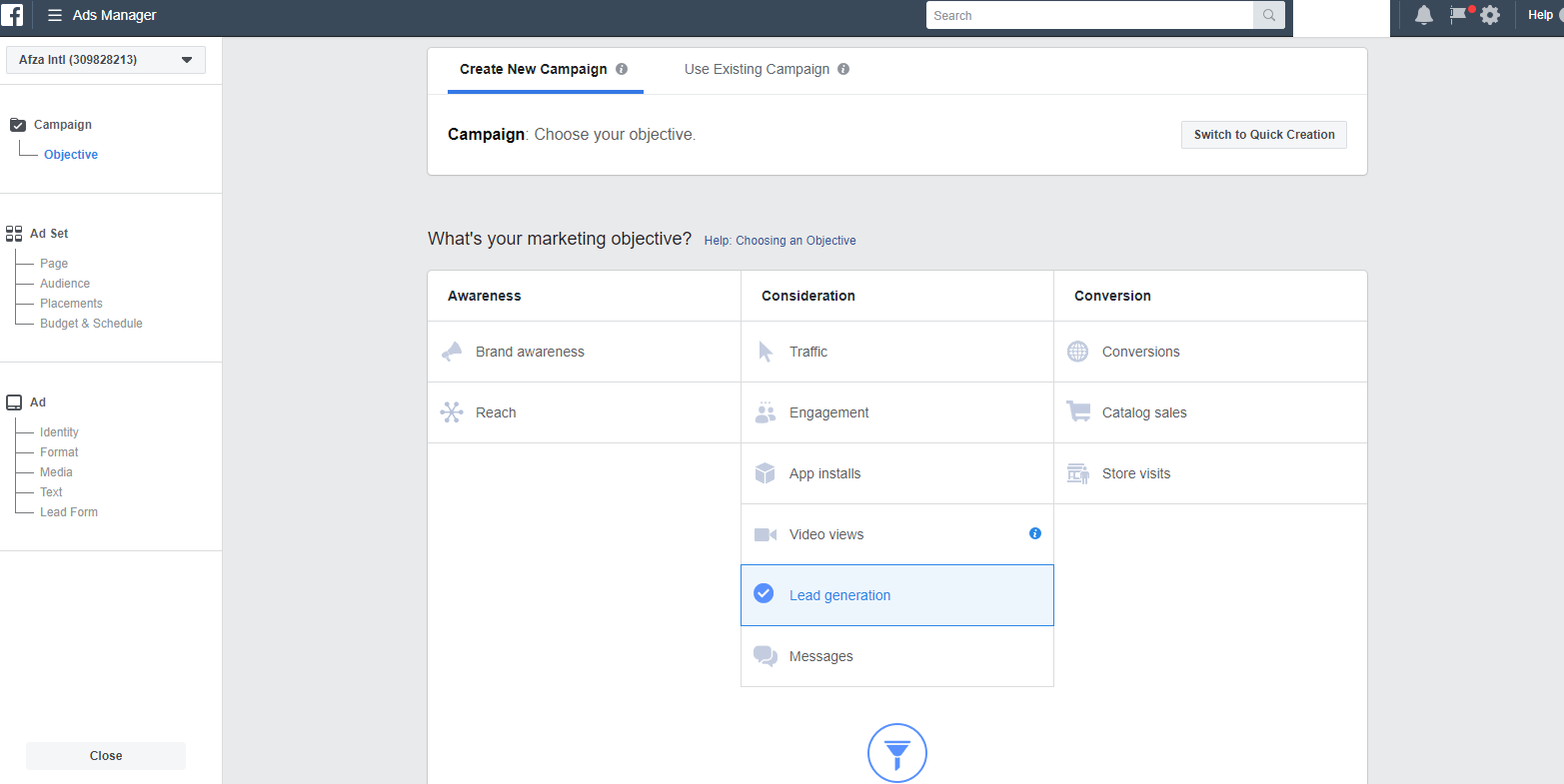This screenshot has width=1564, height=784.
Task: Click the Campaign folder icon in sidebar
Action: [18, 125]
